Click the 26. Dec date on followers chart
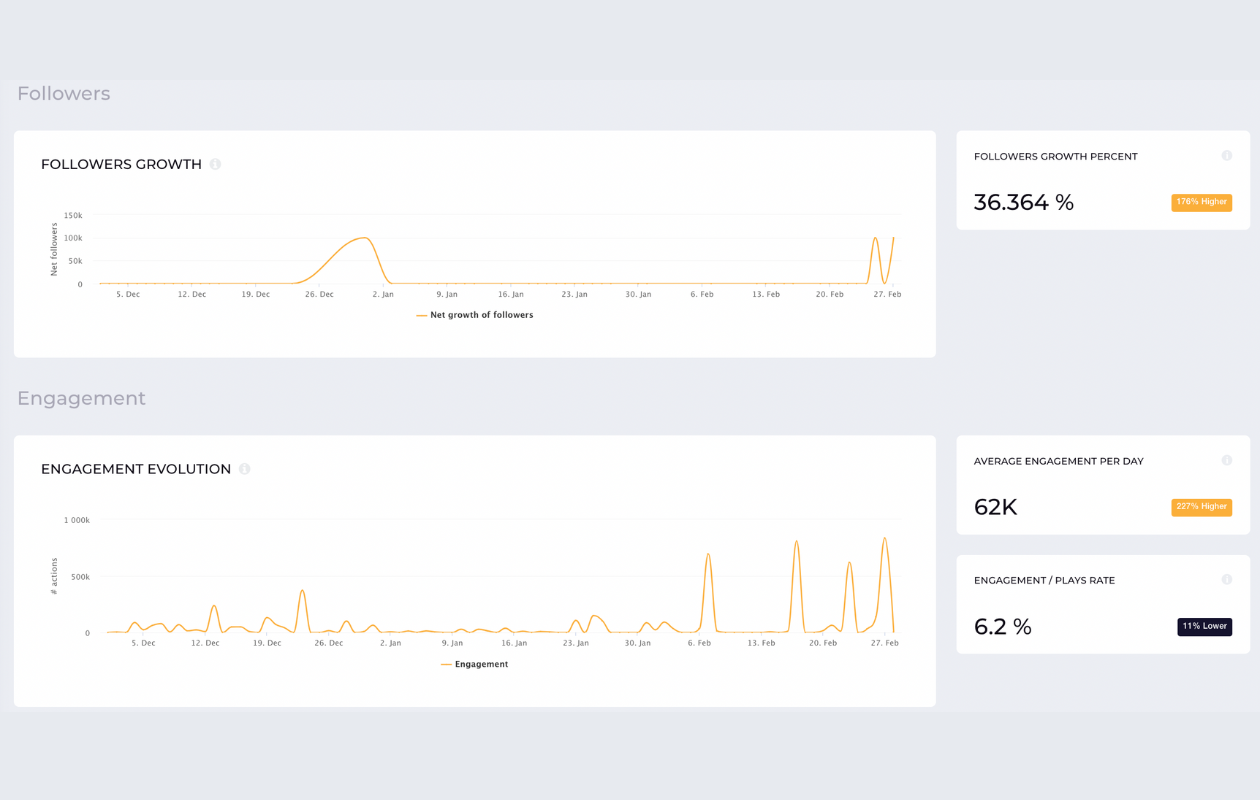This screenshot has height=800, width=1260. pyautogui.click(x=319, y=295)
